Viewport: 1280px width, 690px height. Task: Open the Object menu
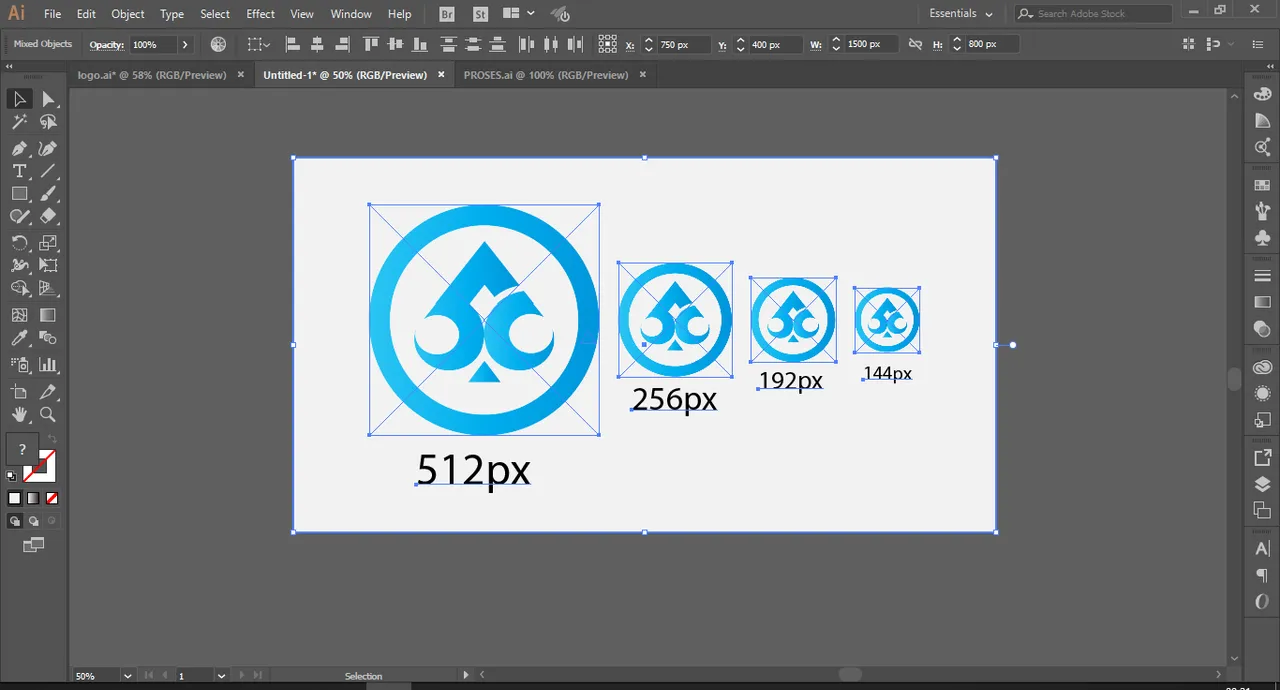128,14
